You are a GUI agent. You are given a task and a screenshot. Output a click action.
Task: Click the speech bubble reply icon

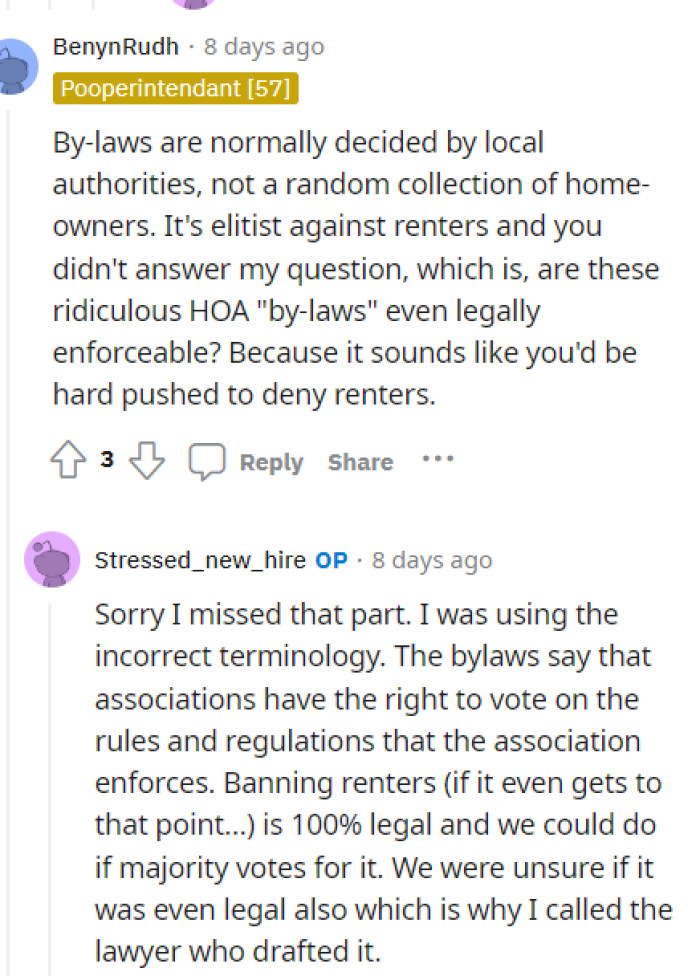(x=206, y=460)
